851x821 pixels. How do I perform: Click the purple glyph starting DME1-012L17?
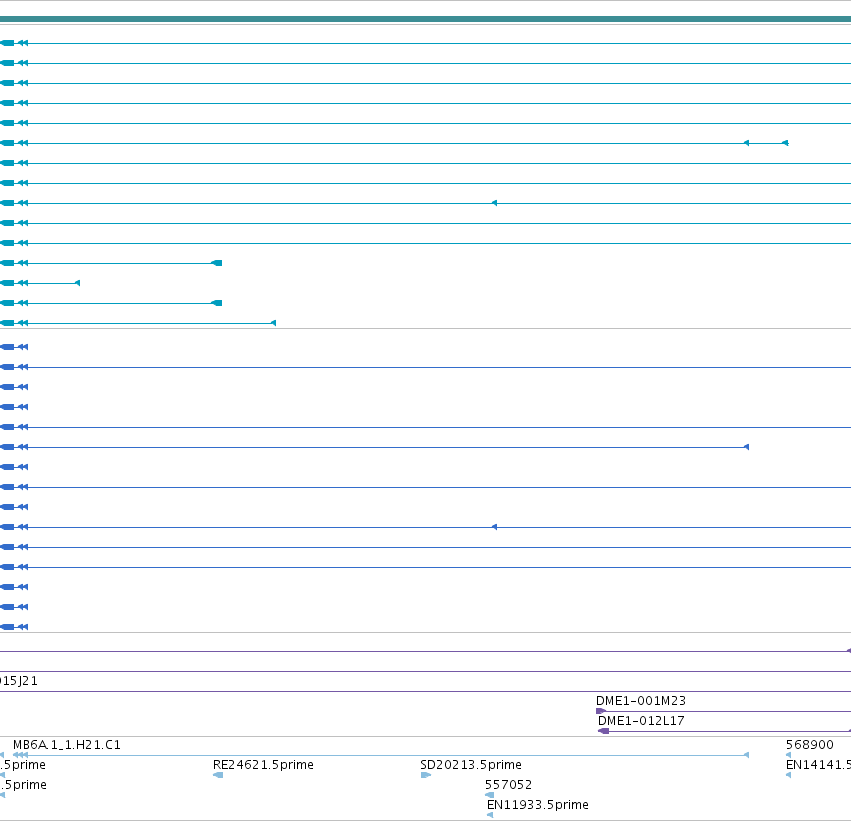[604, 731]
